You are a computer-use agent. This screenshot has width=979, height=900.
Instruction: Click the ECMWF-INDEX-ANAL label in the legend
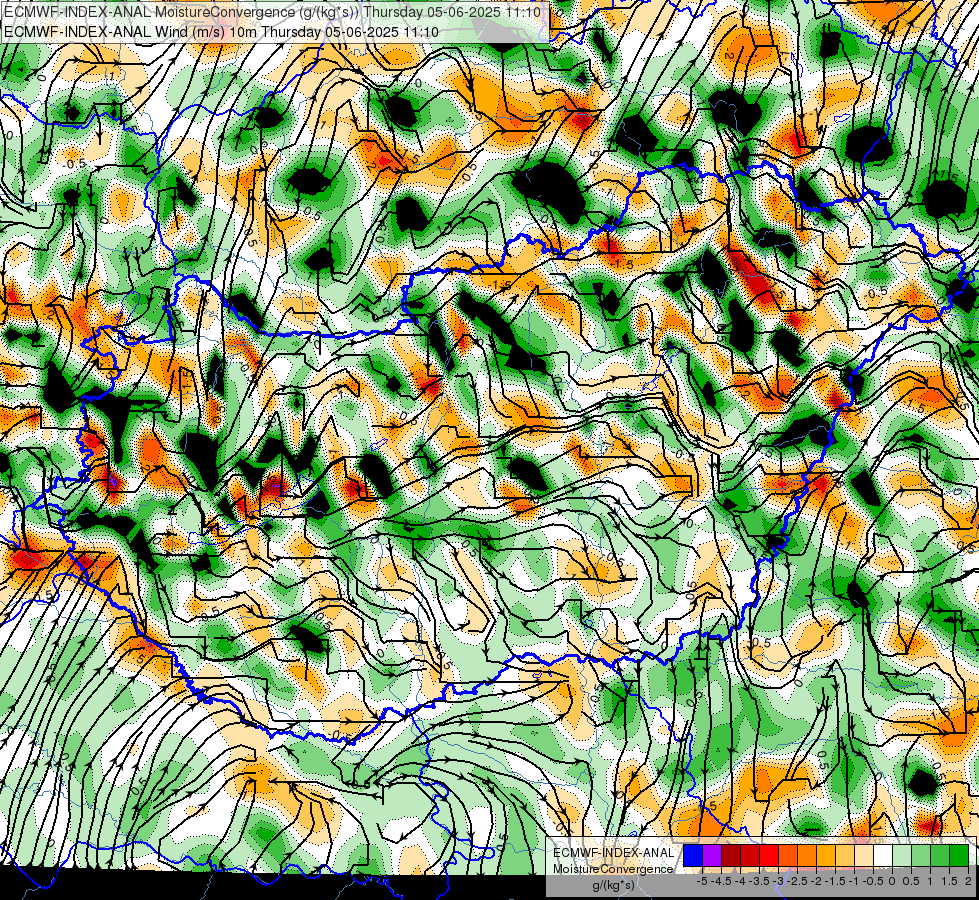click(x=613, y=853)
